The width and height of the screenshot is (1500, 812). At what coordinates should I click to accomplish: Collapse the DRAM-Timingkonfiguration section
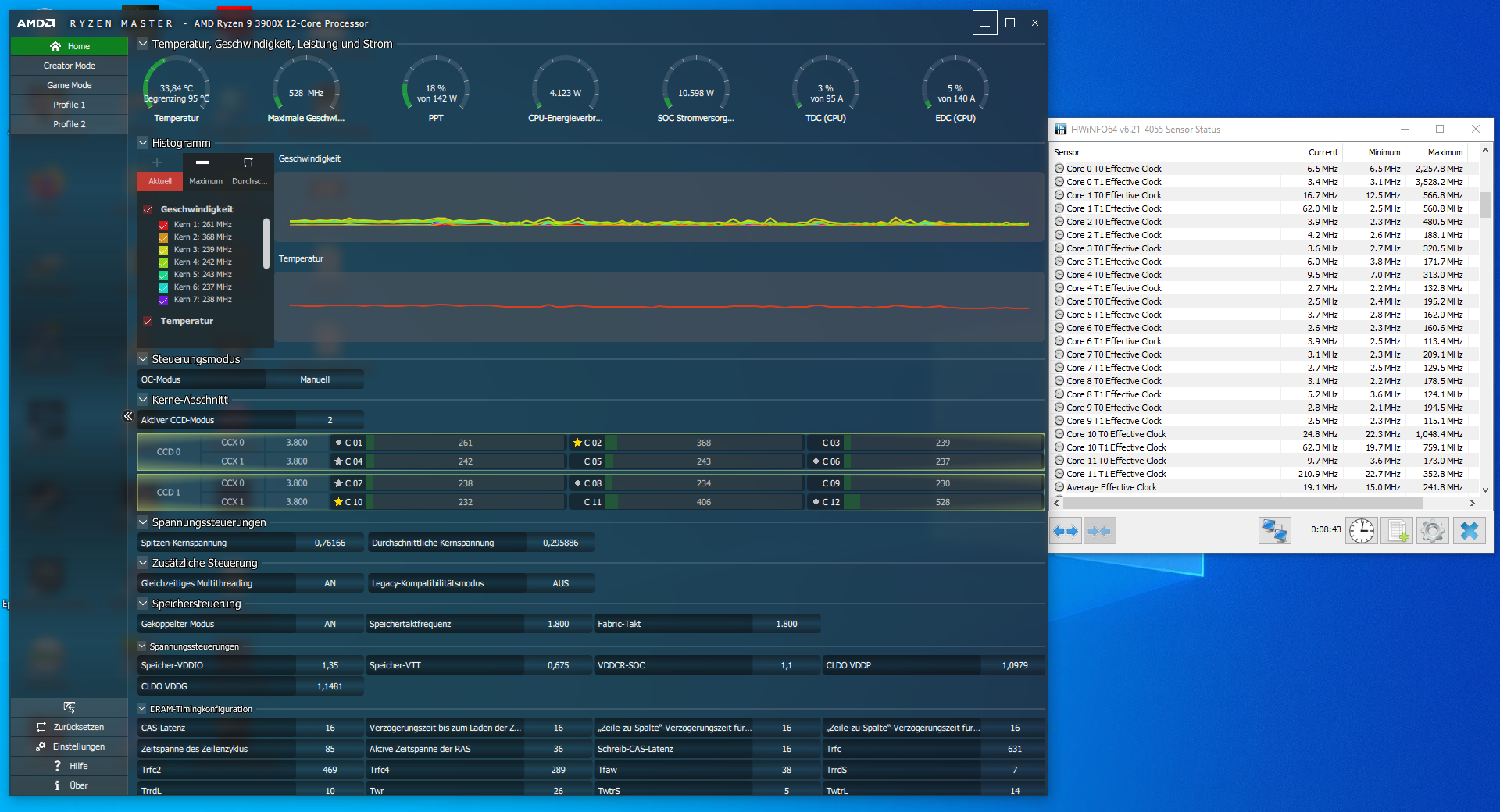point(142,709)
